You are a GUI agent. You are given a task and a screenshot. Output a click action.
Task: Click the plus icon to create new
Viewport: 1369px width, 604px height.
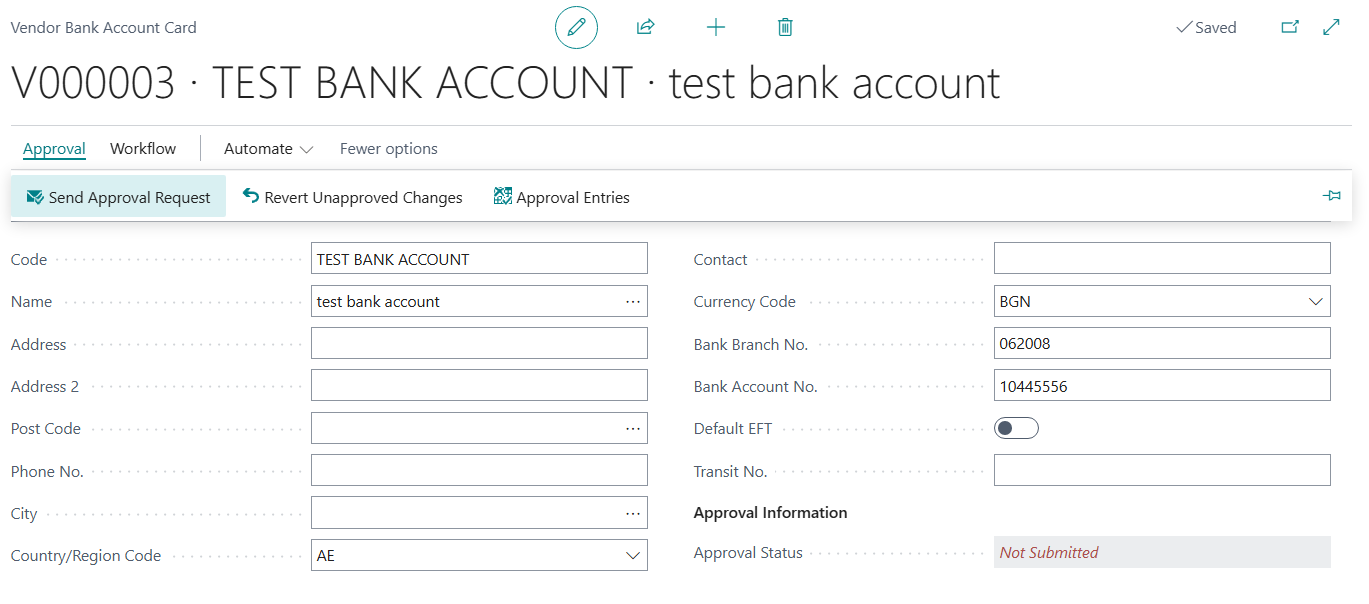point(715,28)
